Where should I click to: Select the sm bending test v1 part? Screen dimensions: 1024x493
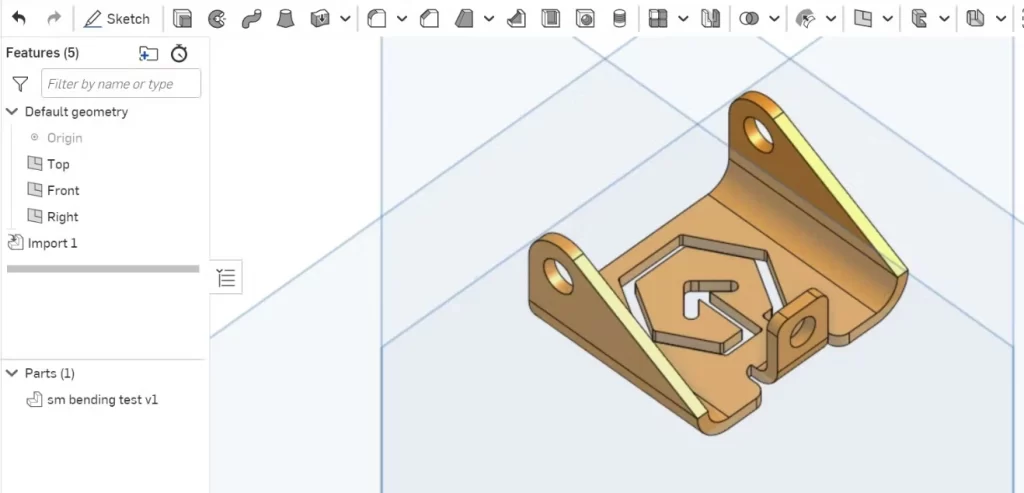pos(92,400)
